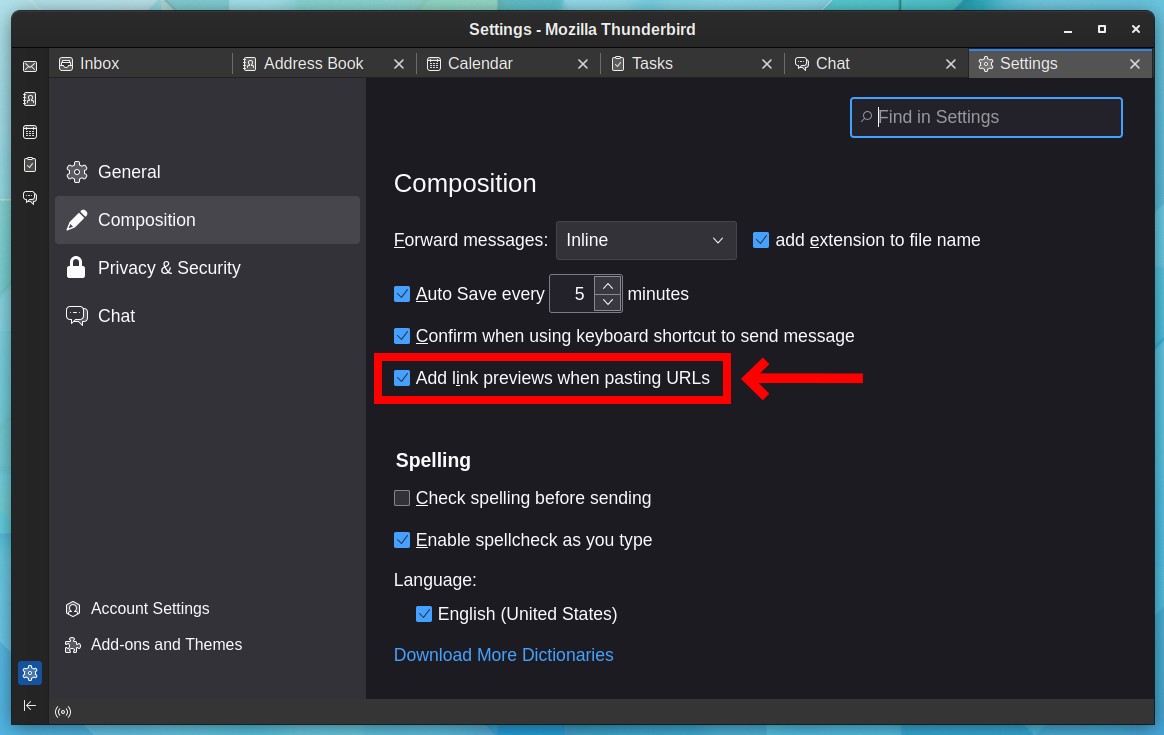The image size is (1164, 735).
Task: Open Tasks from the spaces toolbar
Action: tap(30, 165)
